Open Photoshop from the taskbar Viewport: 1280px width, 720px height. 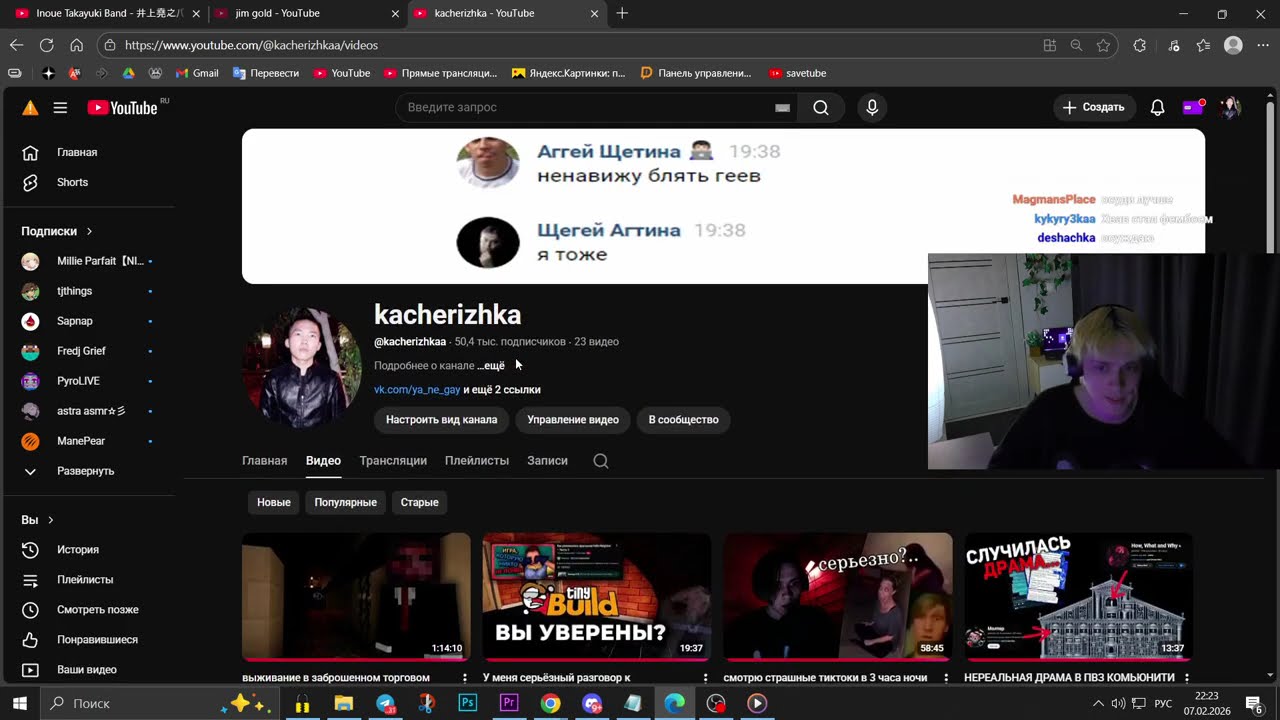pyautogui.click(x=467, y=703)
